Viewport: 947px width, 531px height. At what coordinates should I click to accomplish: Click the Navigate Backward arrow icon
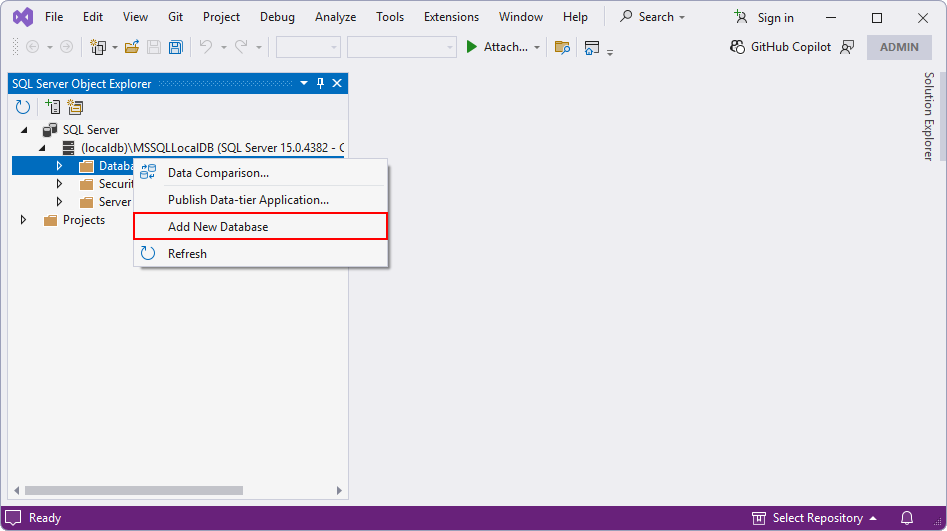pyautogui.click(x=33, y=47)
